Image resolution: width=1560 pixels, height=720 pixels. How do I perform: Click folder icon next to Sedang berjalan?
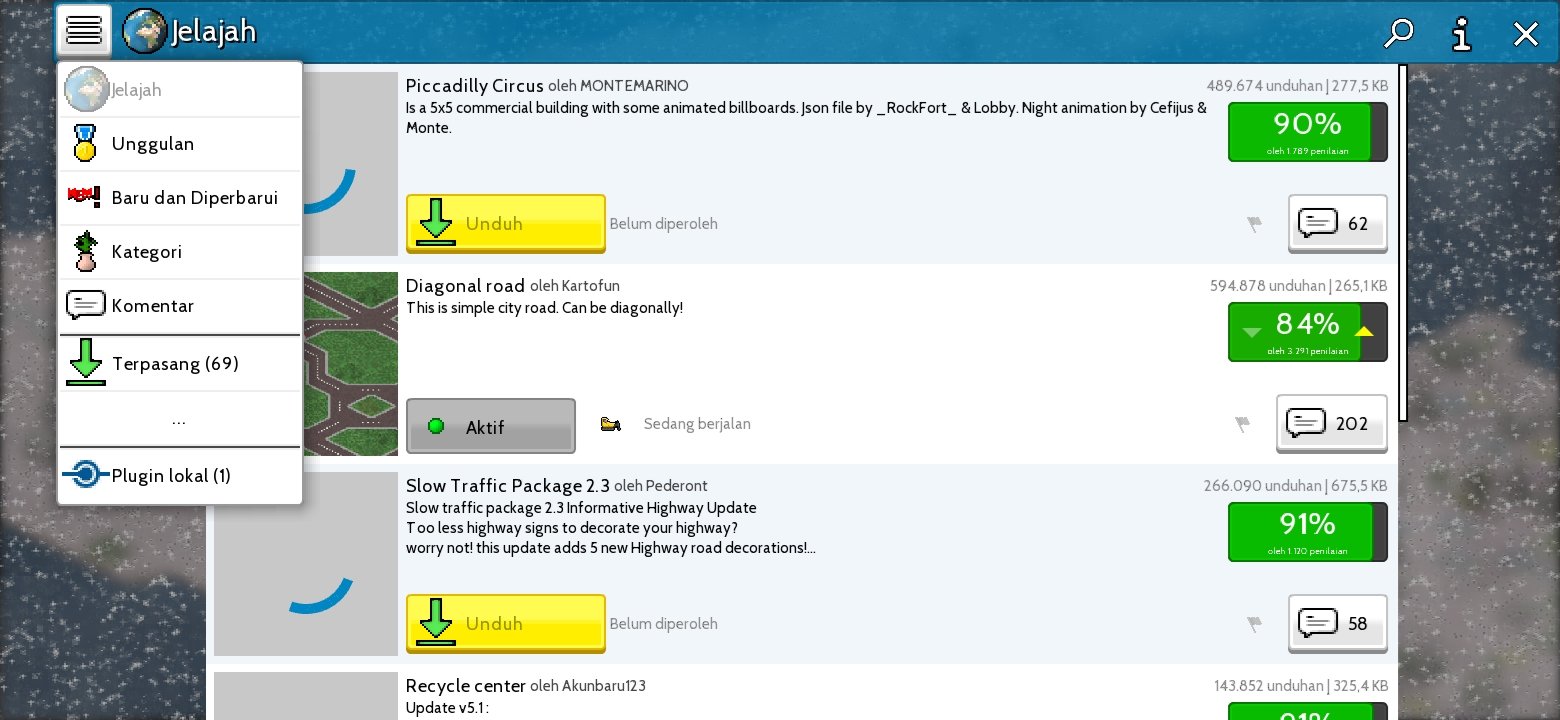(610, 425)
